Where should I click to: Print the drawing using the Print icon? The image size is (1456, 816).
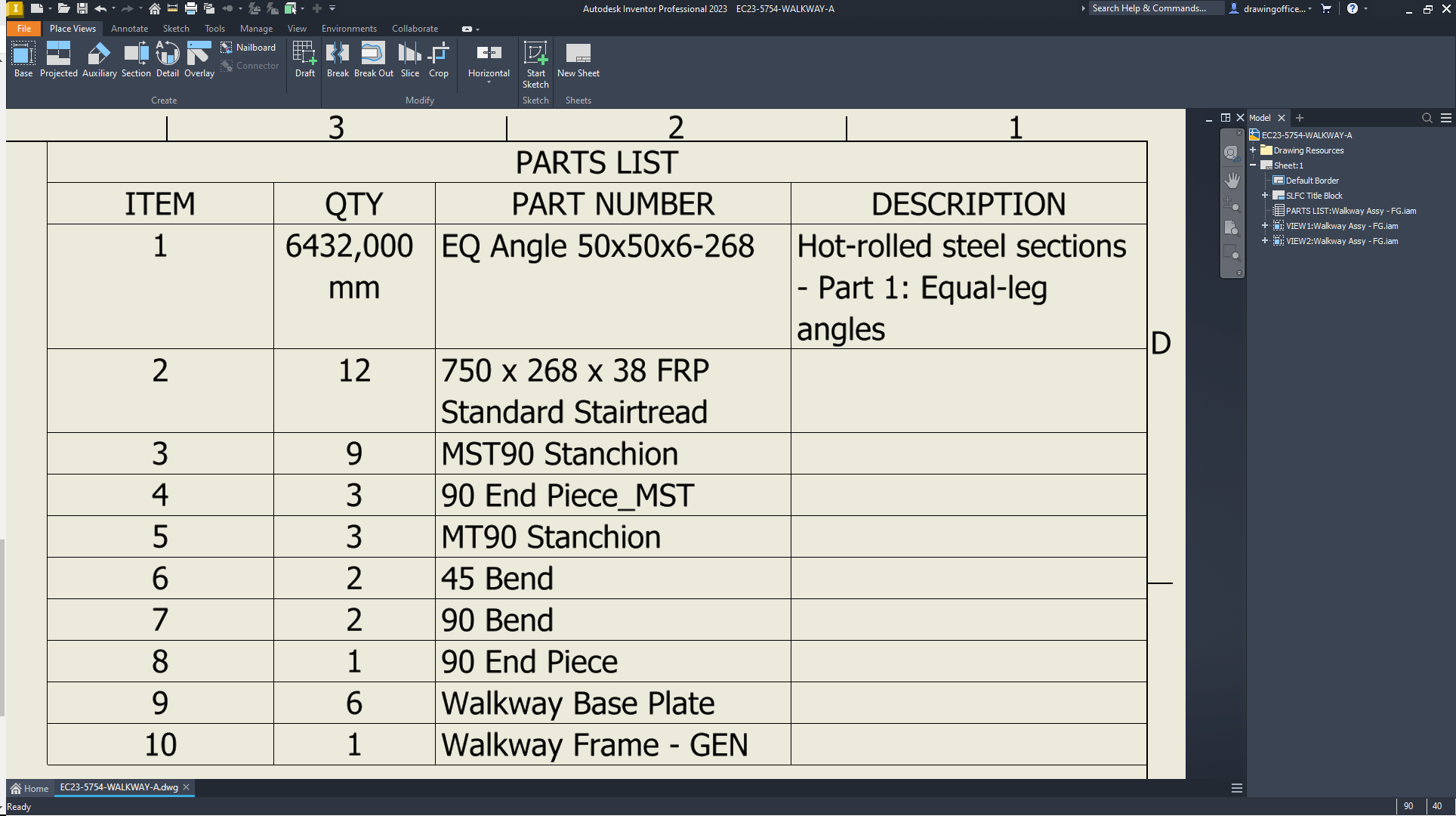coord(190,8)
